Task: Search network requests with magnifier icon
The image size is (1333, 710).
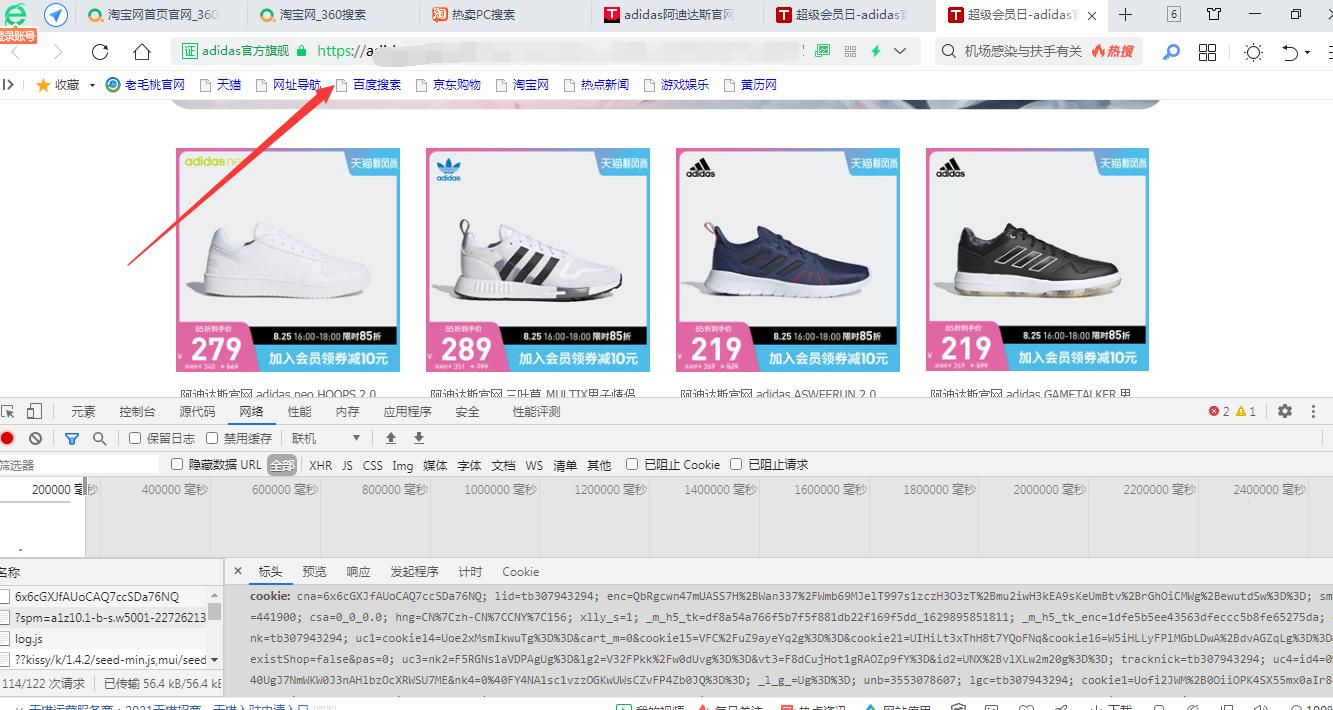Action: [100, 438]
